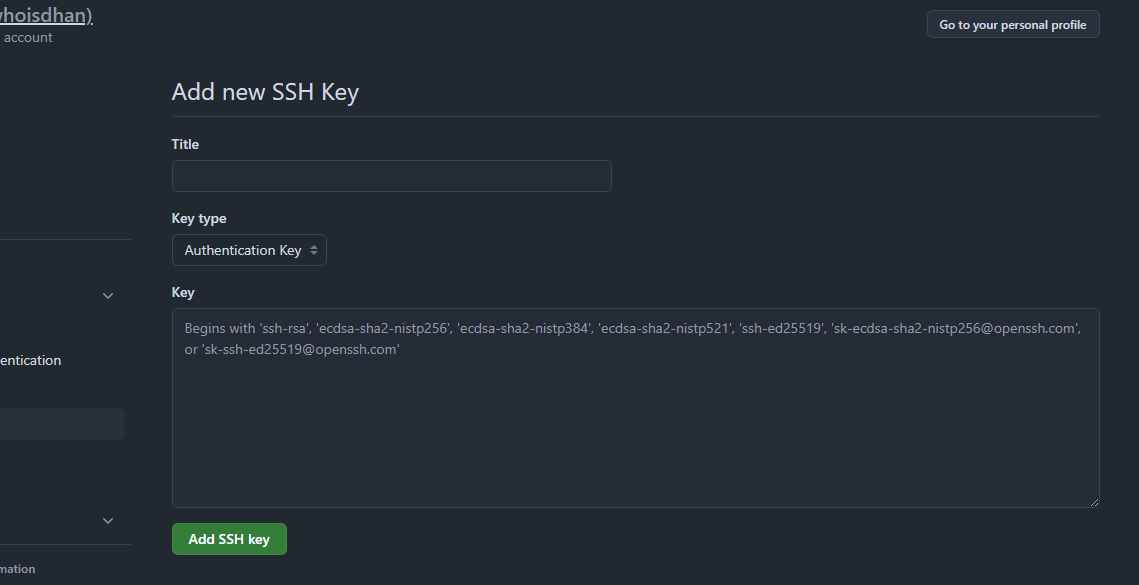Click the Title field label
This screenshot has height=585, width=1139.
click(x=185, y=144)
